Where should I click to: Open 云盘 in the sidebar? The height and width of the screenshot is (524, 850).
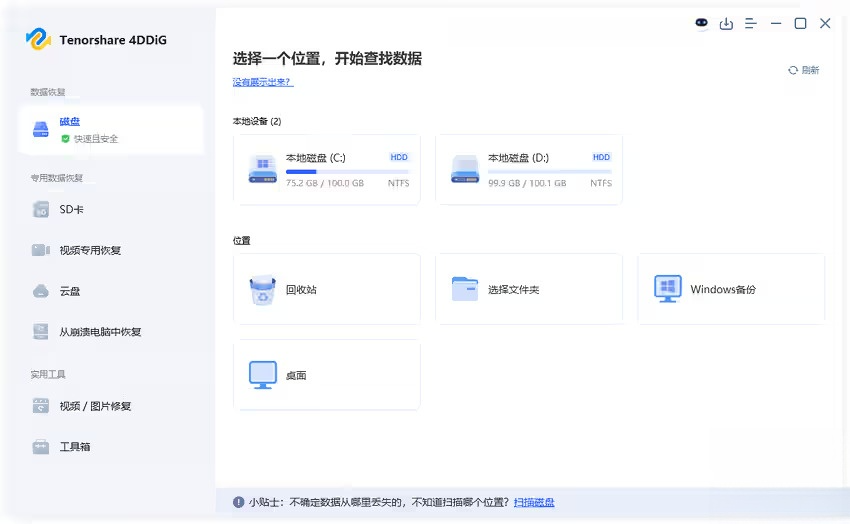tap(111, 291)
